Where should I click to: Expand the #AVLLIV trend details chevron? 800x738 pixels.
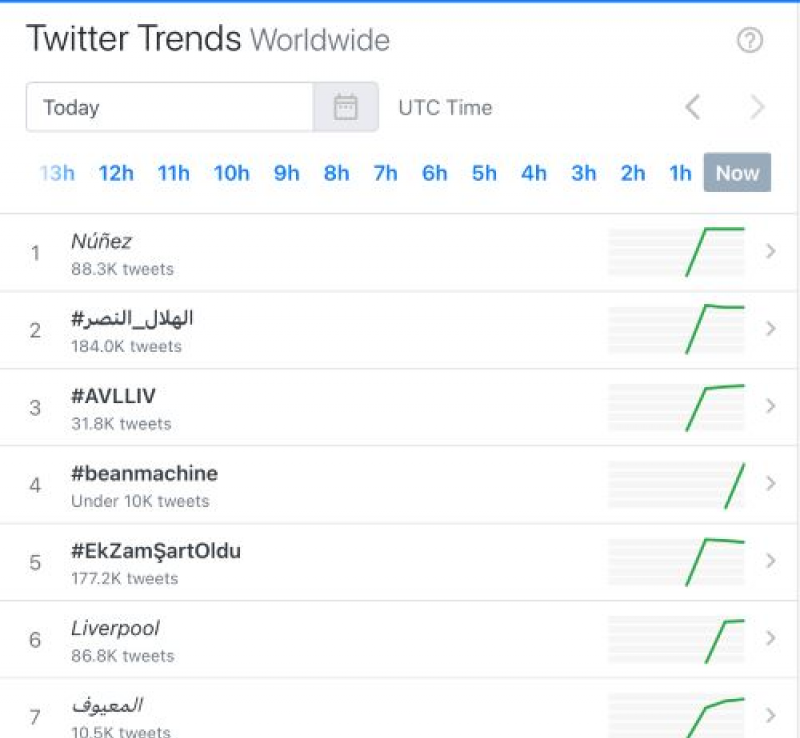coord(770,406)
